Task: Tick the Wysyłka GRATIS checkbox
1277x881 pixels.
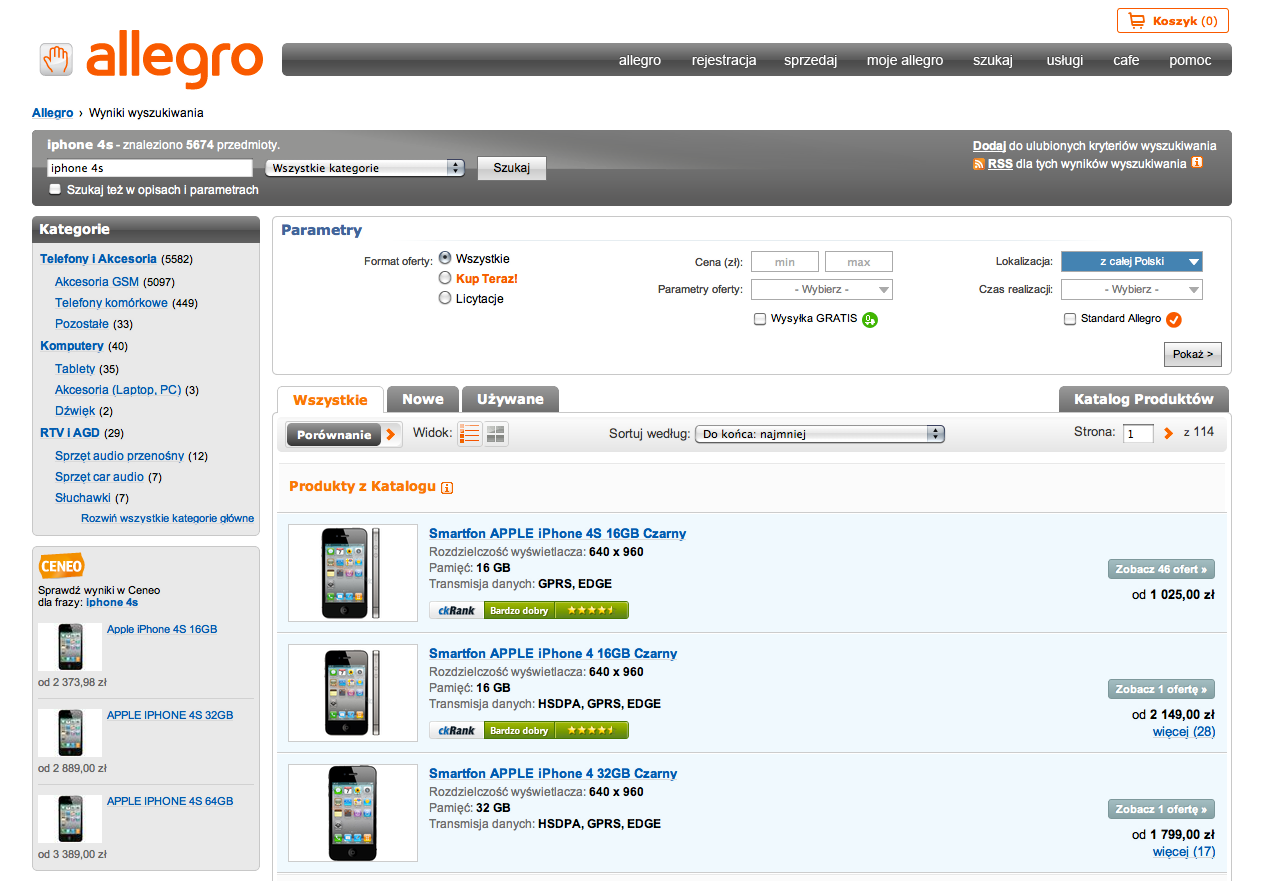Action: coord(760,319)
